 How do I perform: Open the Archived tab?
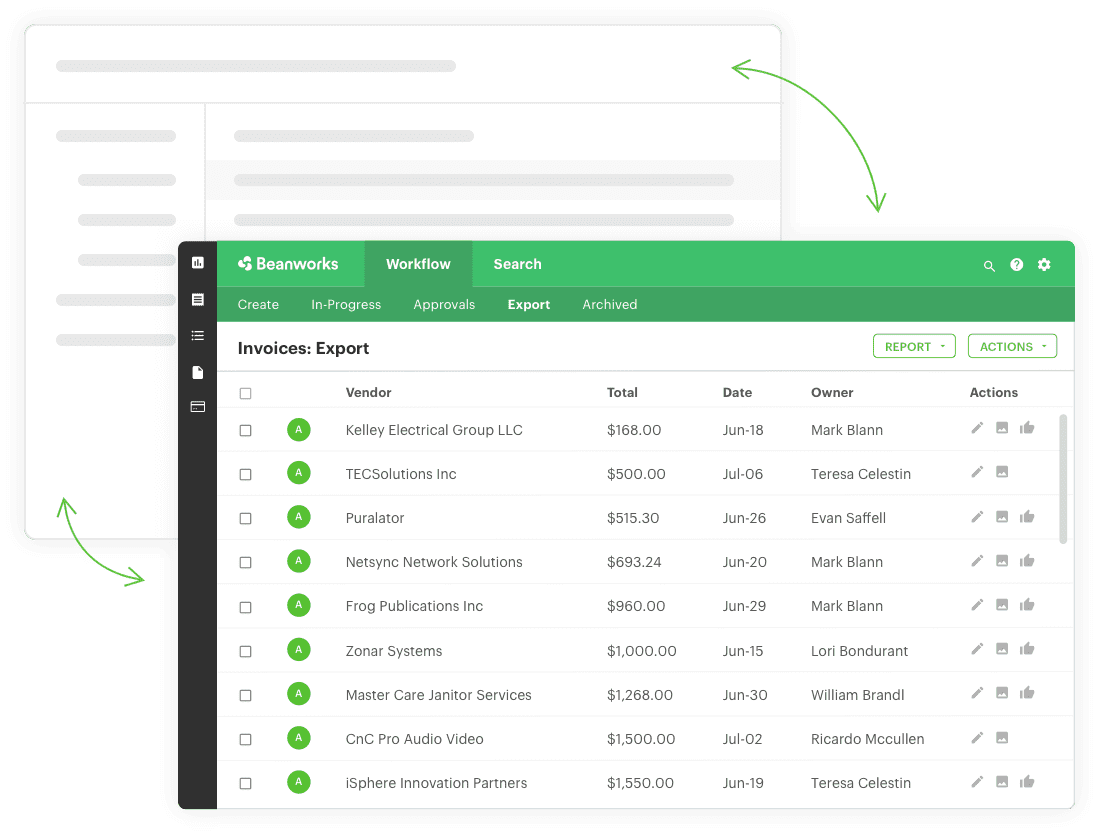(609, 304)
